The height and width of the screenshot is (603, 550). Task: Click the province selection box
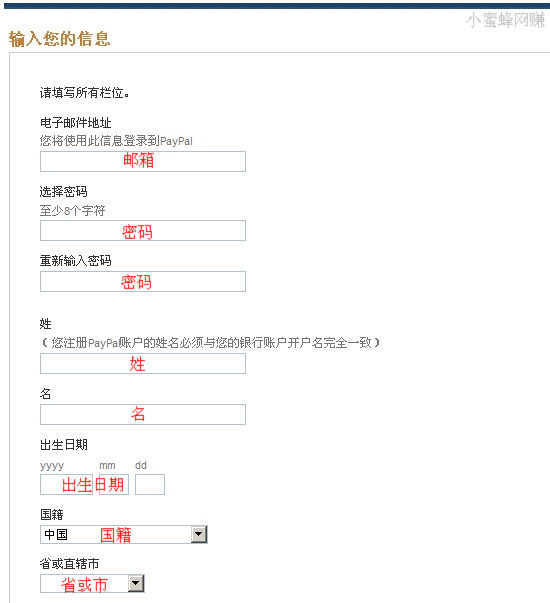pyautogui.click(x=92, y=584)
